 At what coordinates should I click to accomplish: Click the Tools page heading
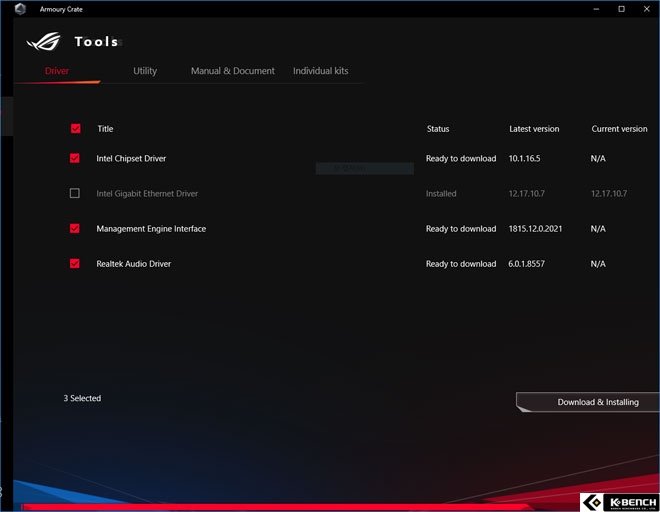[96, 42]
